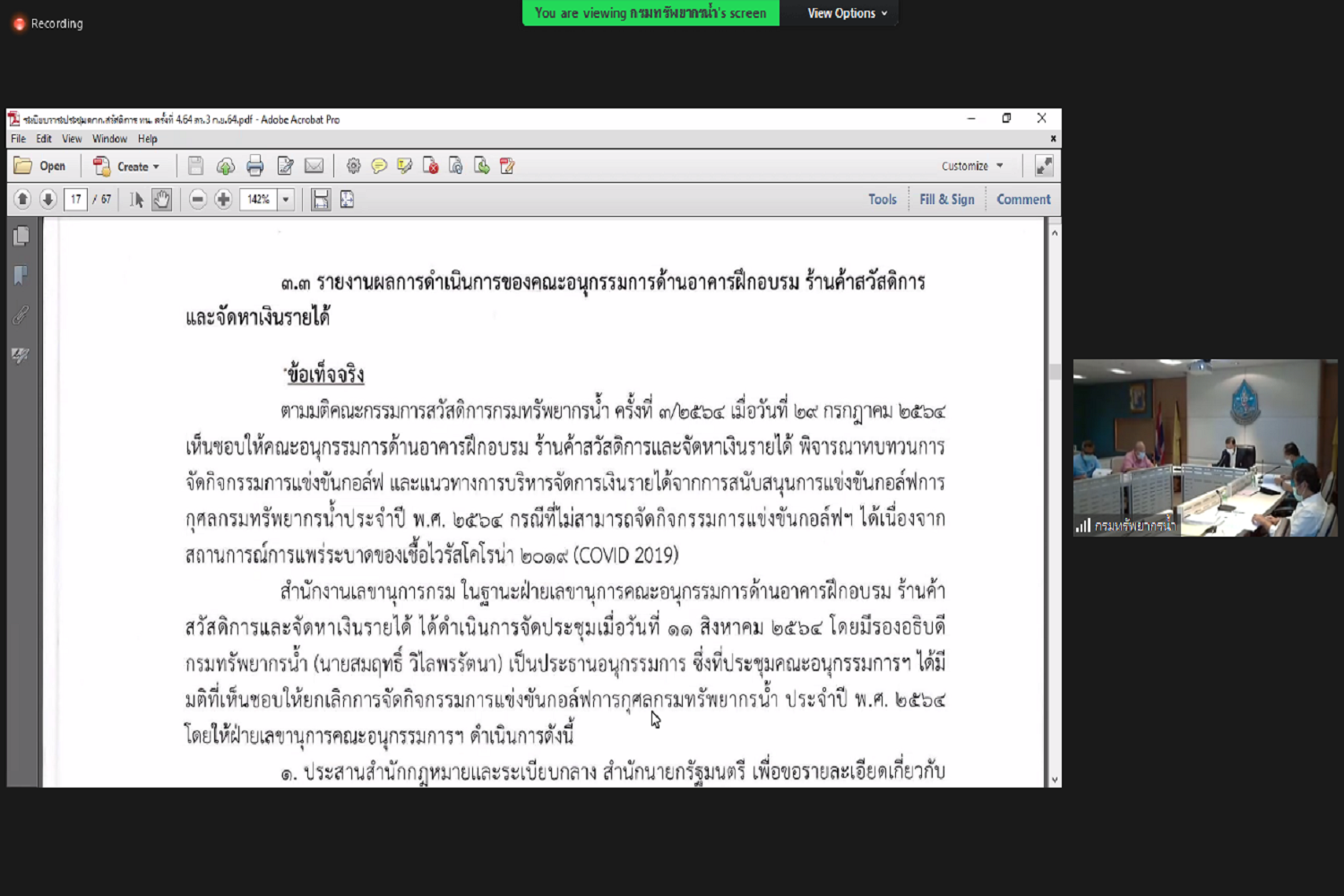Click the Sign document pen icon

[507, 166]
